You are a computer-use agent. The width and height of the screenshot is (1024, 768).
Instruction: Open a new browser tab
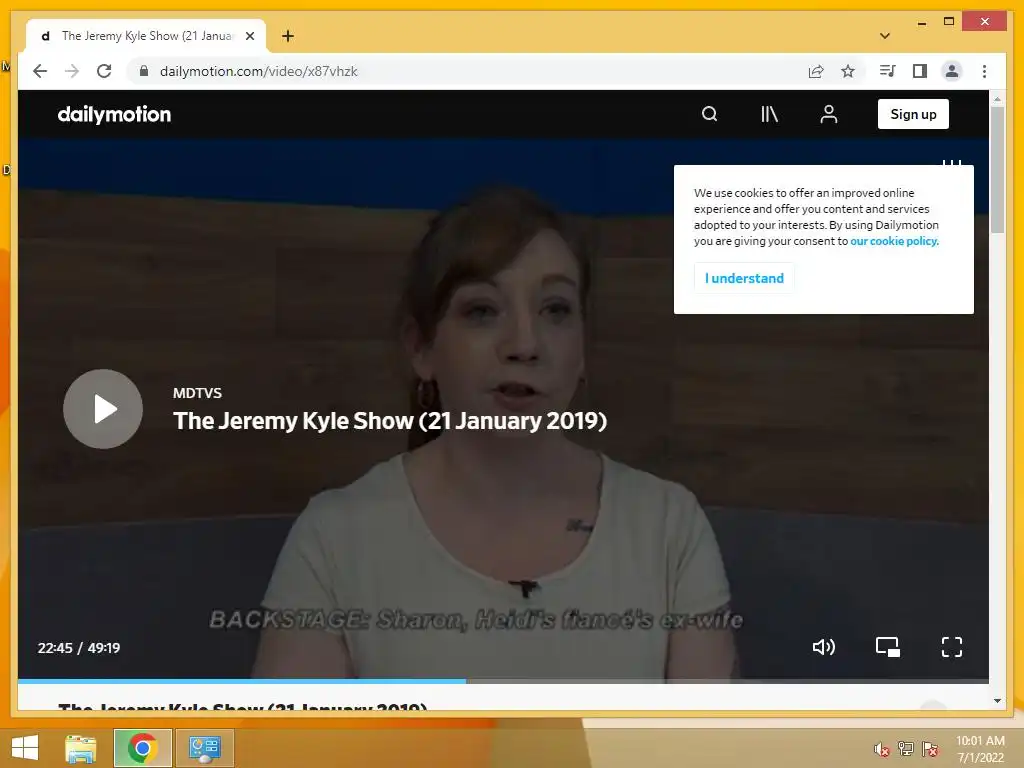pyautogui.click(x=288, y=36)
